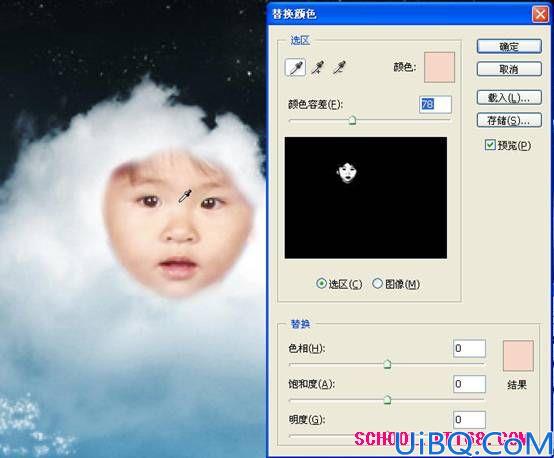Screen dimensions: 554x458
Task: Focus the 饱和度(A) saturation value field
Action: (x=469, y=384)
